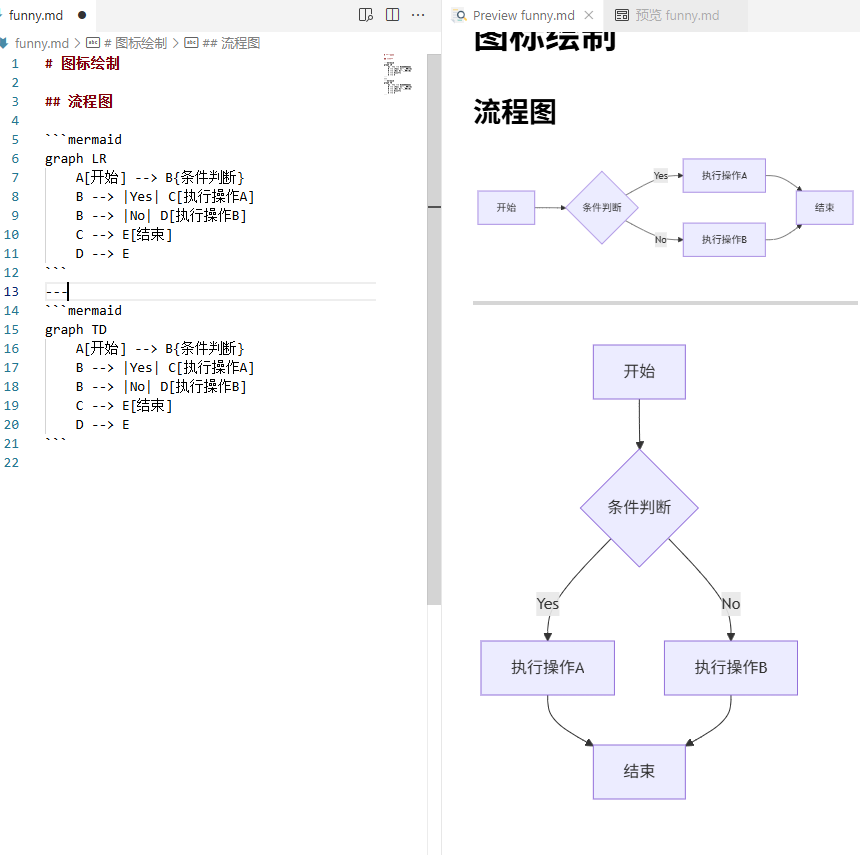Click the editor minimap
Viewport: 860px width, 855px height.
point(398,75)
